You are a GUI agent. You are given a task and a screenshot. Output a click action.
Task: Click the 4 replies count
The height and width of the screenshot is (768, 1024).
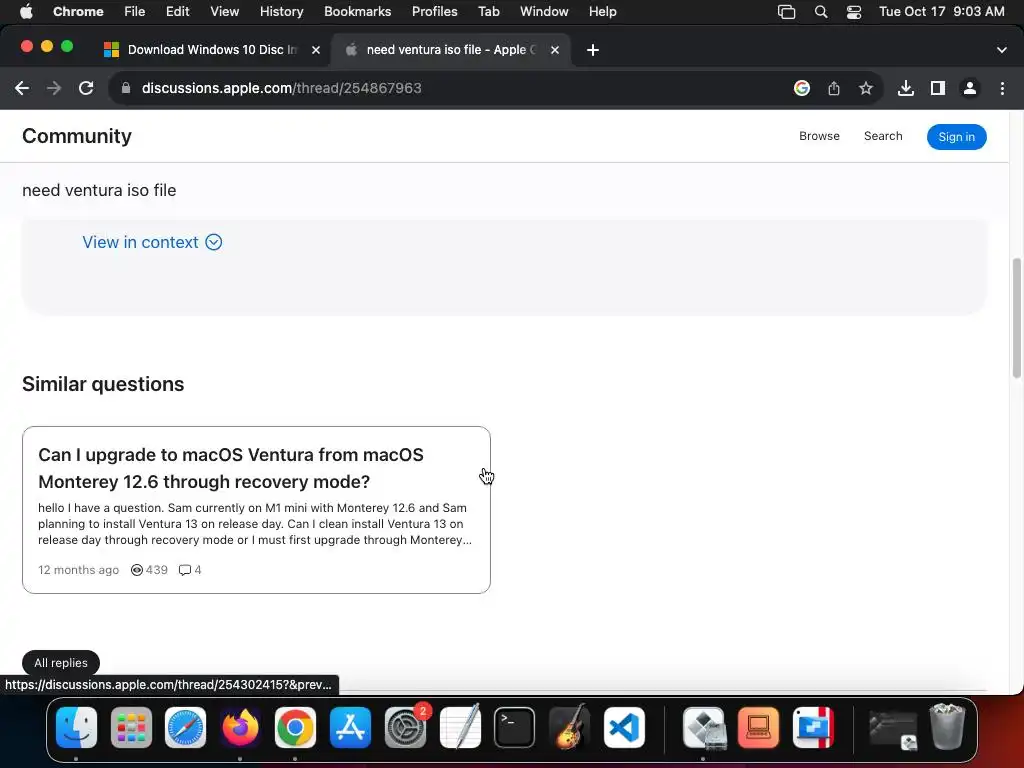(190, 569)
